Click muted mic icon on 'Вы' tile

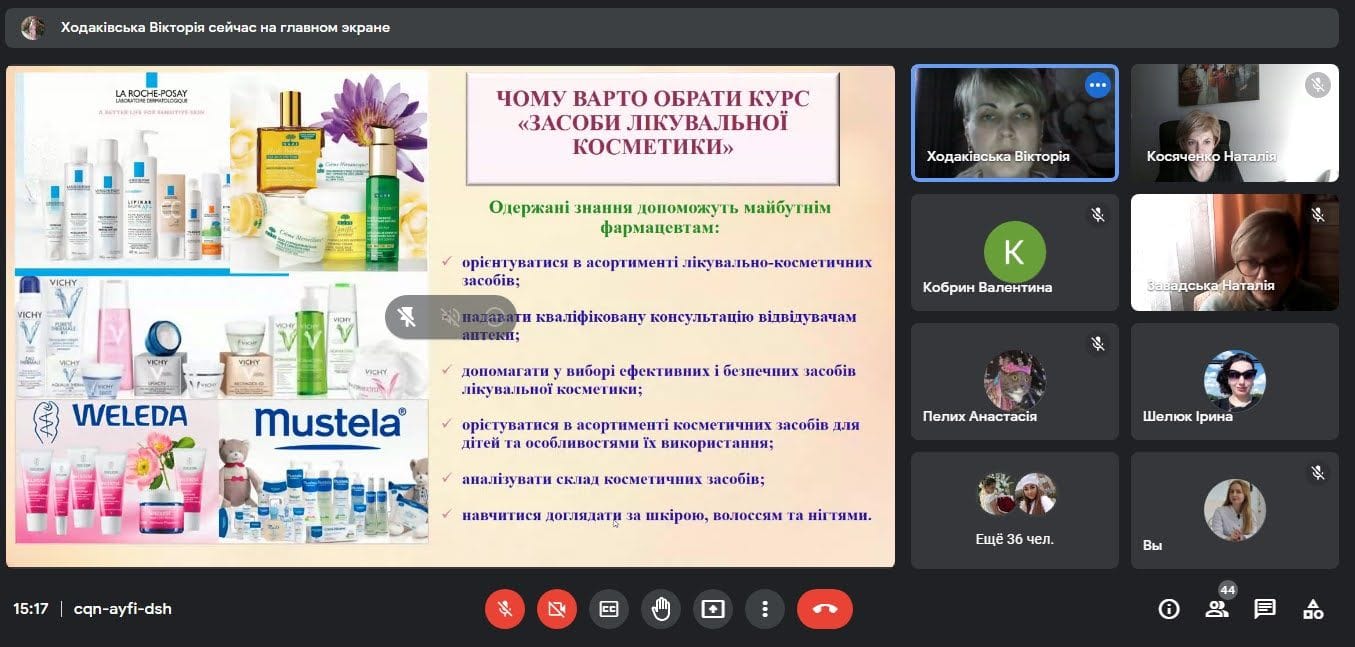coord(1318,472)
